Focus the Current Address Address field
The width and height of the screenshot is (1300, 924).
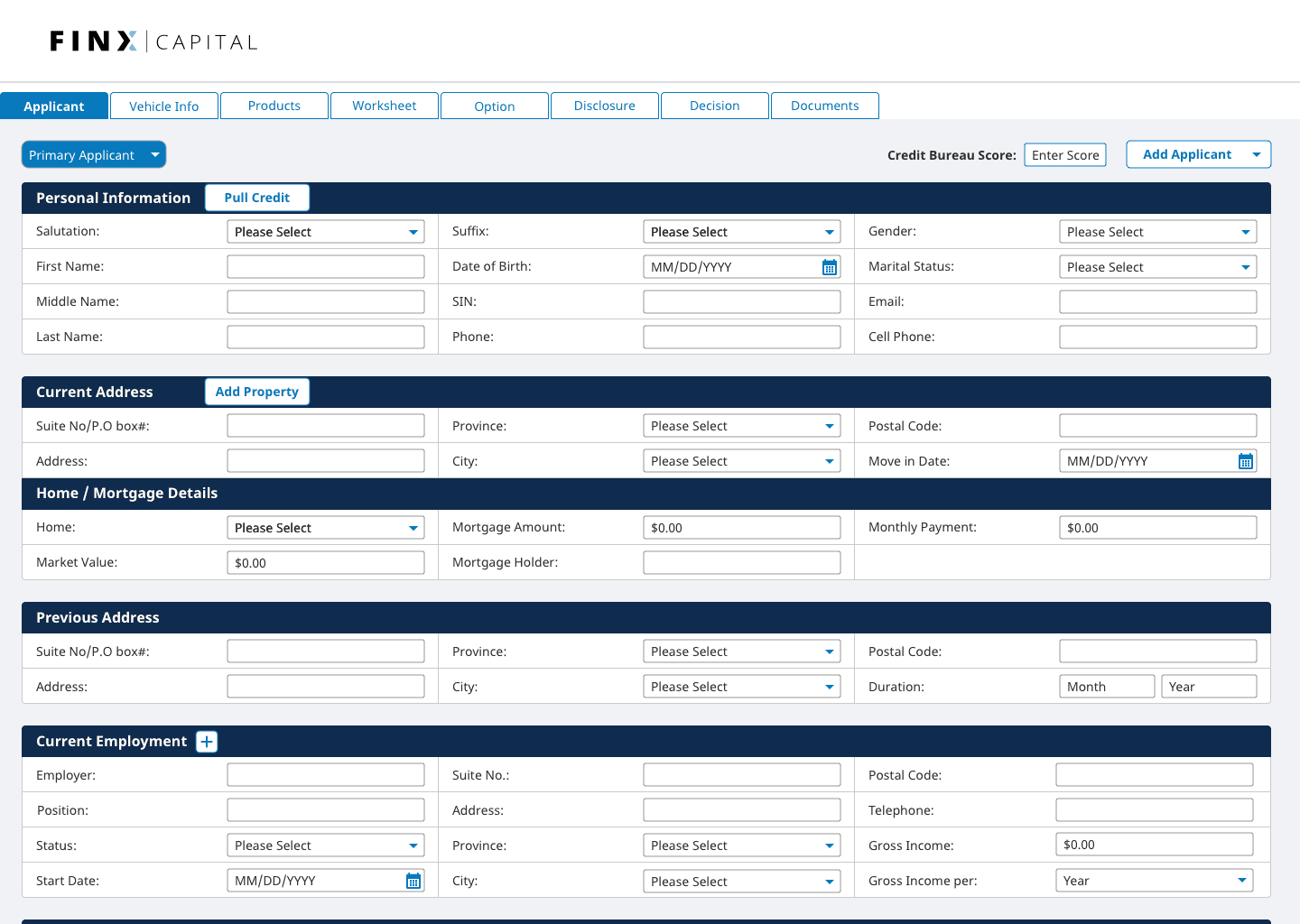[326, 460]
